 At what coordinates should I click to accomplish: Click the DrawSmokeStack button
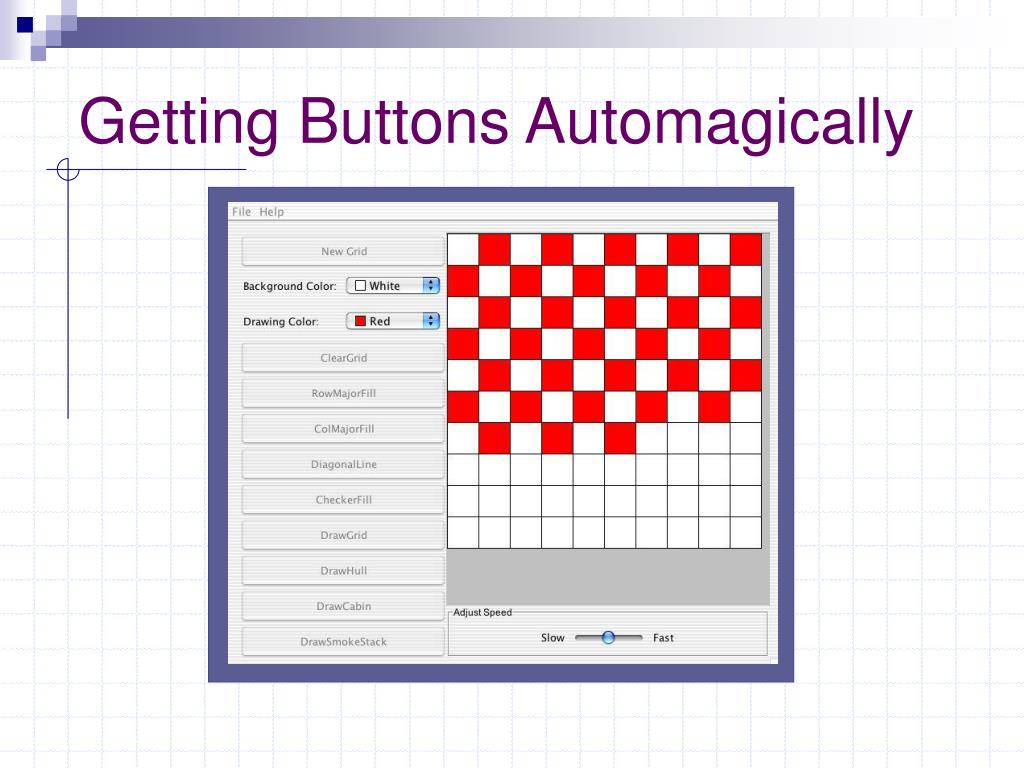pos(344,642)
